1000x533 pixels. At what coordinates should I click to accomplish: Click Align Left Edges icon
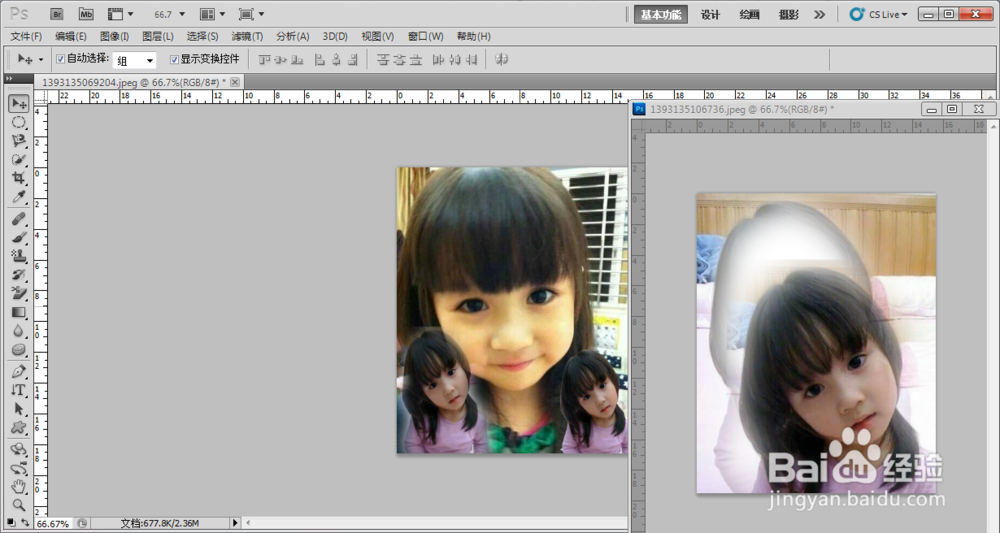(320, 59)
